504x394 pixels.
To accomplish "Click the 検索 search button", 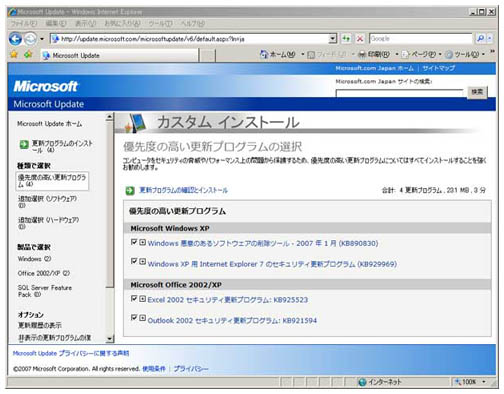I will pyautogui.click(x=477, y=92).
